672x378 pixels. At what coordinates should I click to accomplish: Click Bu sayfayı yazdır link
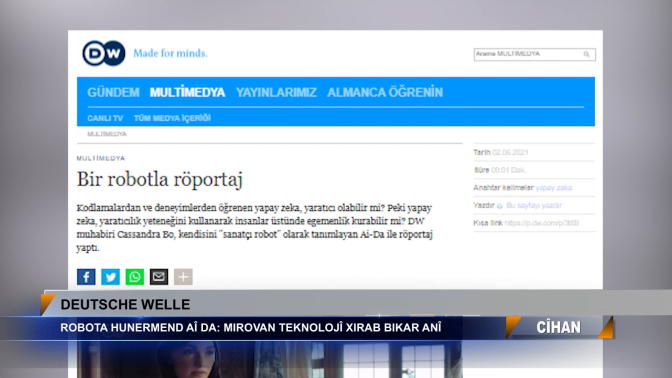coord(534,205)
